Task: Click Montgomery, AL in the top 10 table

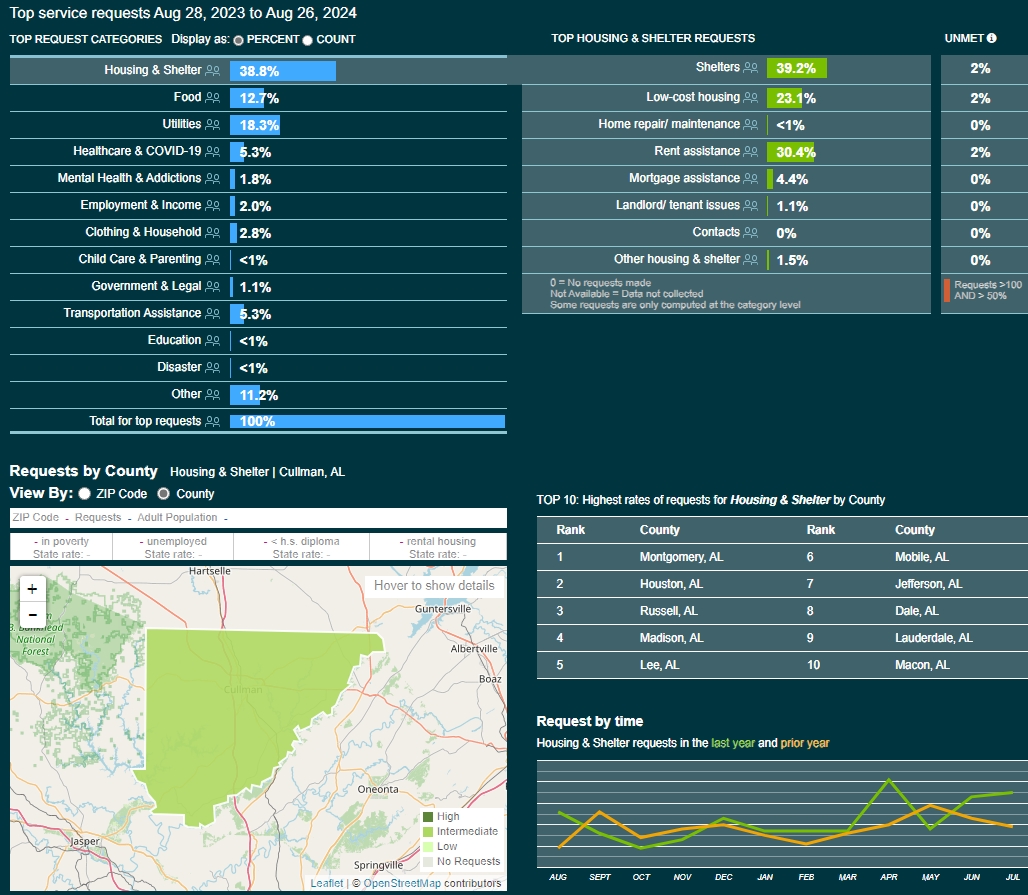Action: pos(674,557)
